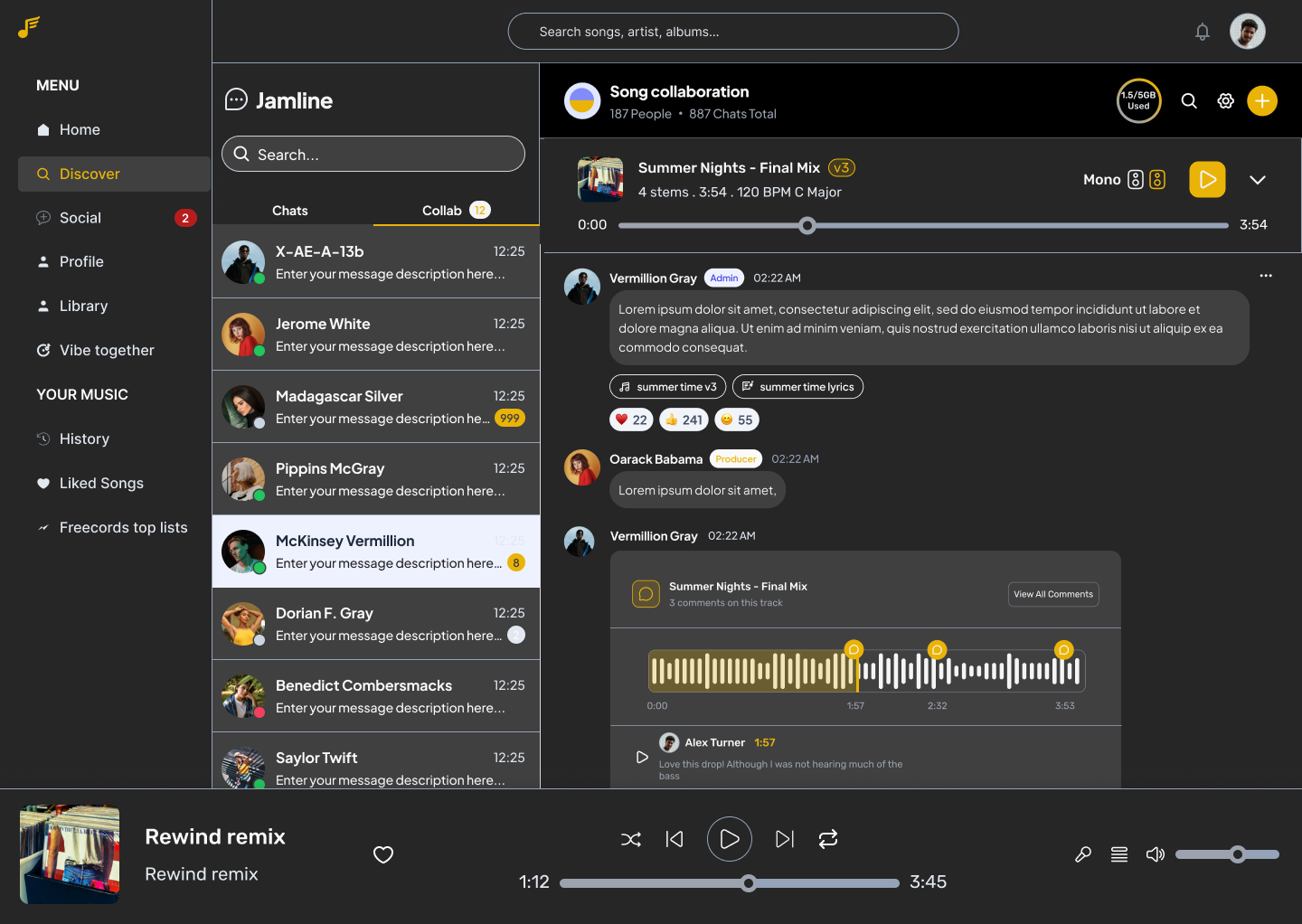Toggle repeat in bottom player

click(828, 839)
